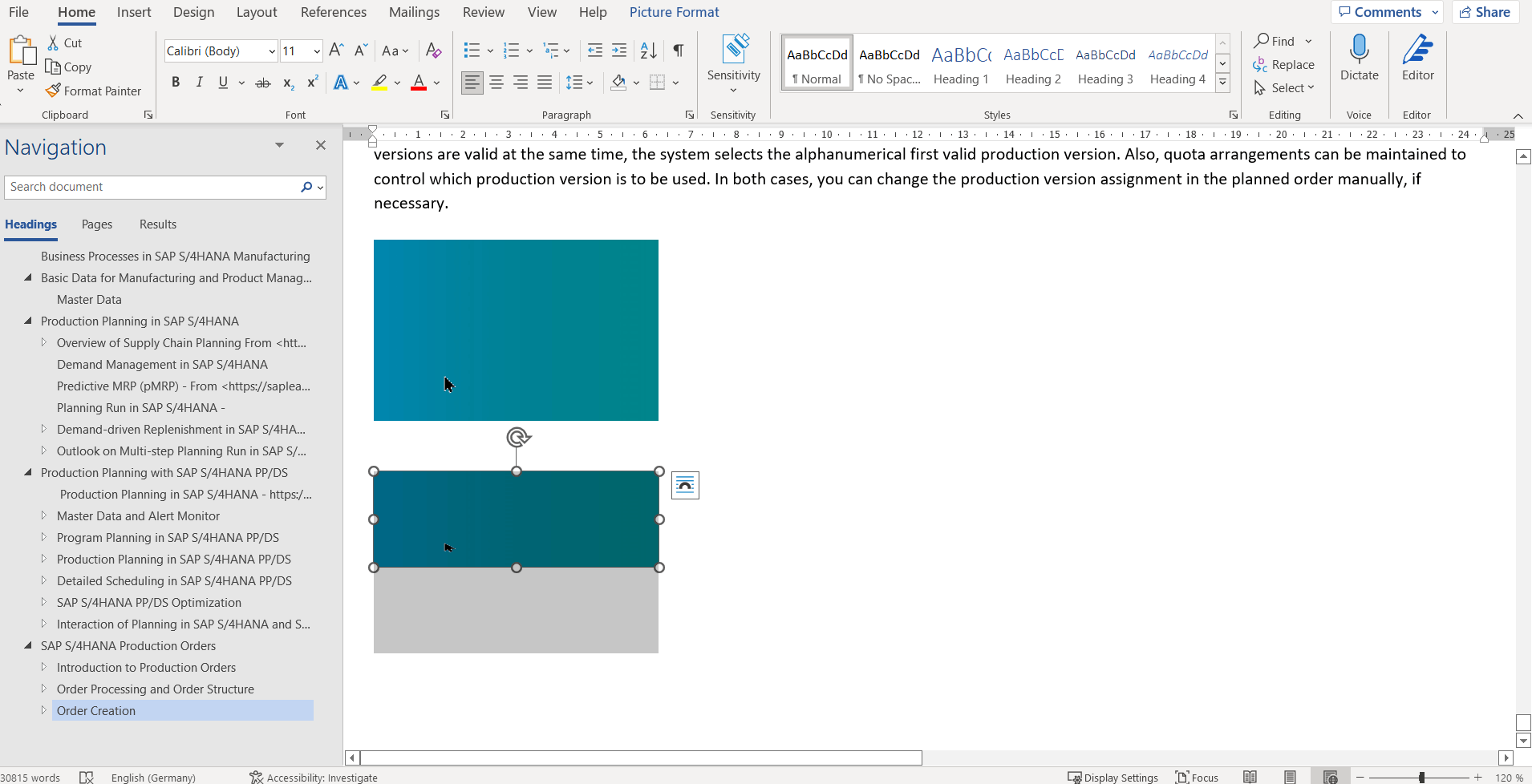
Task: Collapse Production Planning in SAP S/4HANA heading
Action: 28,321
